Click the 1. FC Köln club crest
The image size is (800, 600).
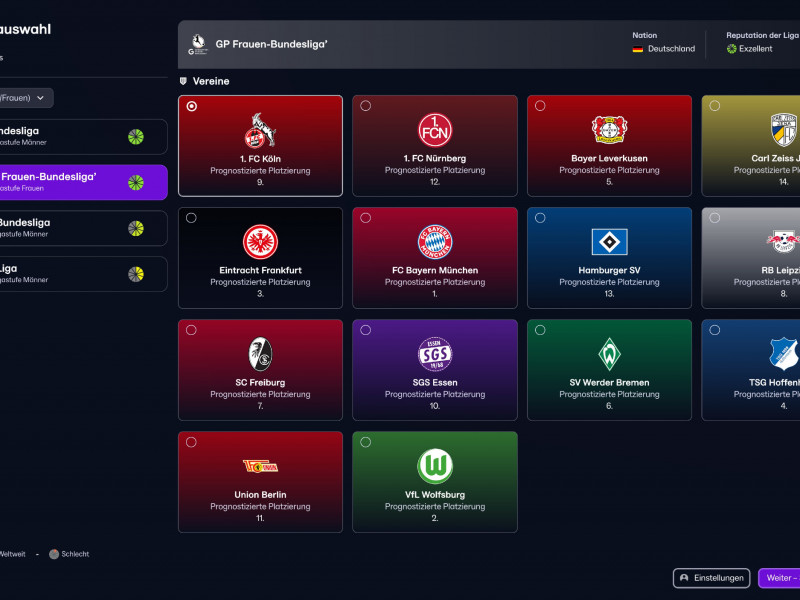click(260, 130)
